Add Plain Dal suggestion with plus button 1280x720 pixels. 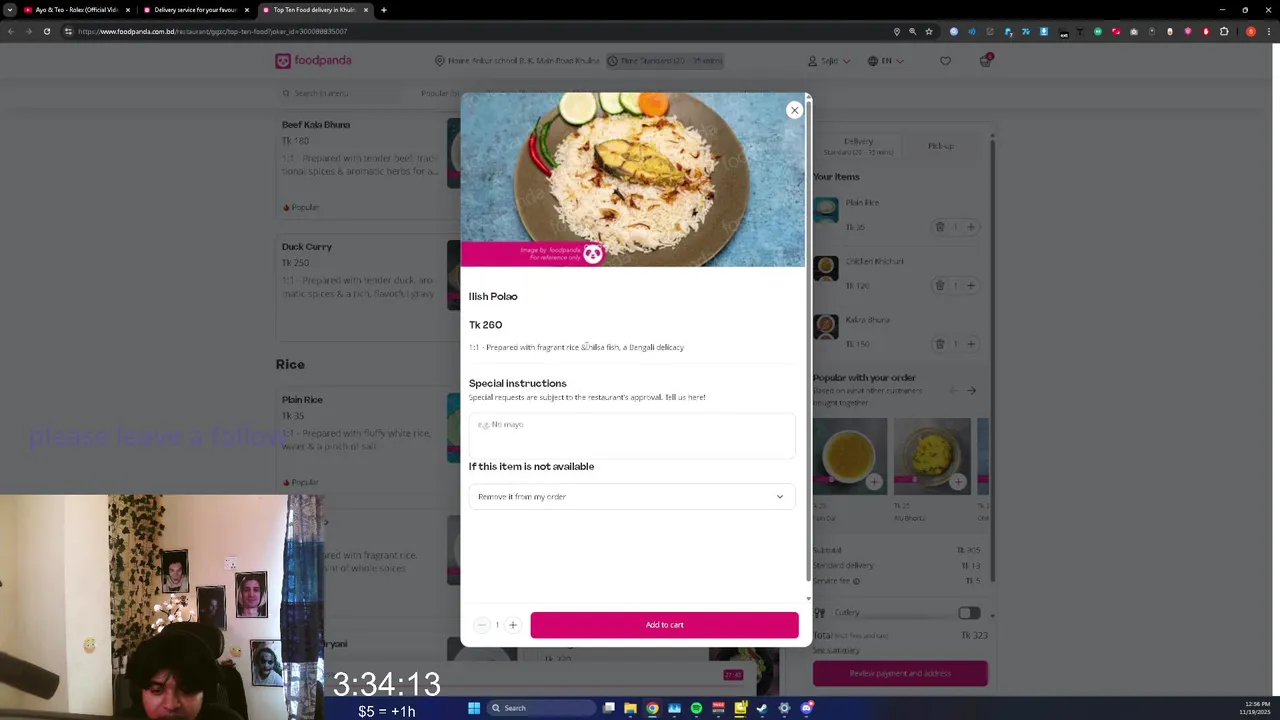tap(874, 483)
